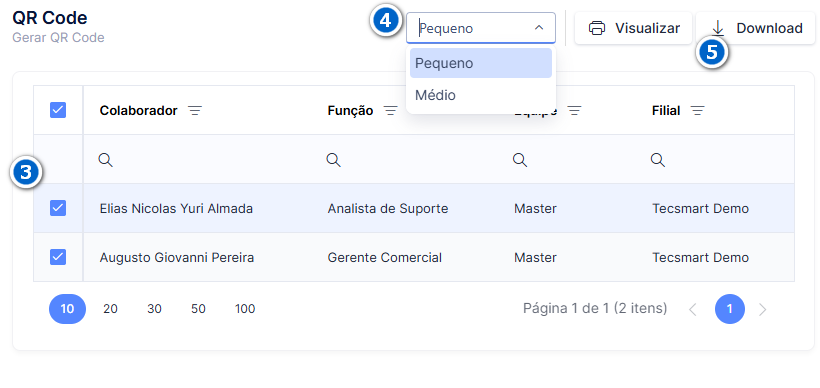Screen dimensions: 820x388
Task: Set page size to 30
Action: (x=154, y=309)
